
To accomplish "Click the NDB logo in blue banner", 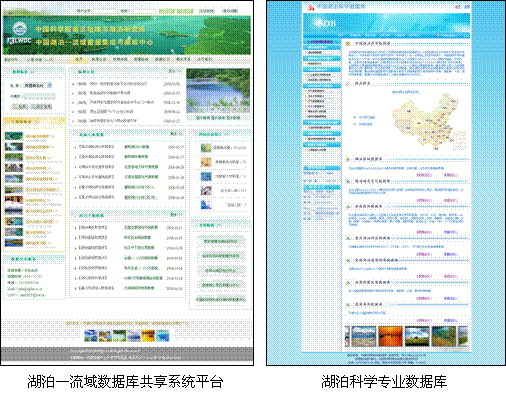I will click(x=326, y=23).
